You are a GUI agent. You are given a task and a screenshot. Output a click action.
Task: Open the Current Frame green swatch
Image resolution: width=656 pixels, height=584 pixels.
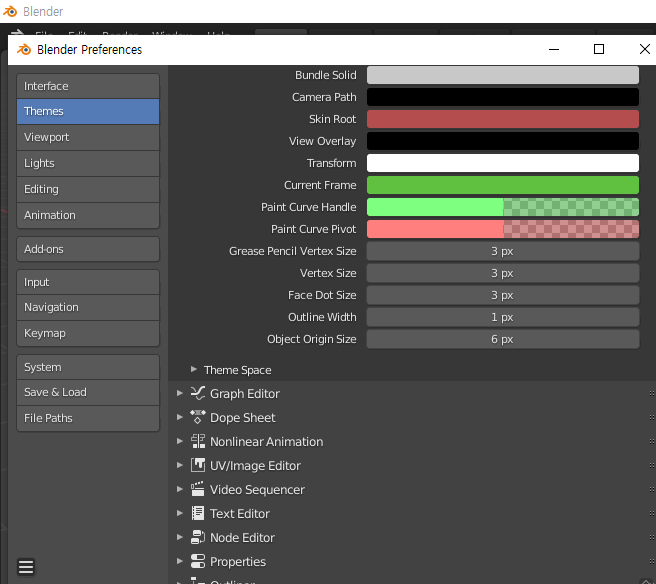[503, 185]
